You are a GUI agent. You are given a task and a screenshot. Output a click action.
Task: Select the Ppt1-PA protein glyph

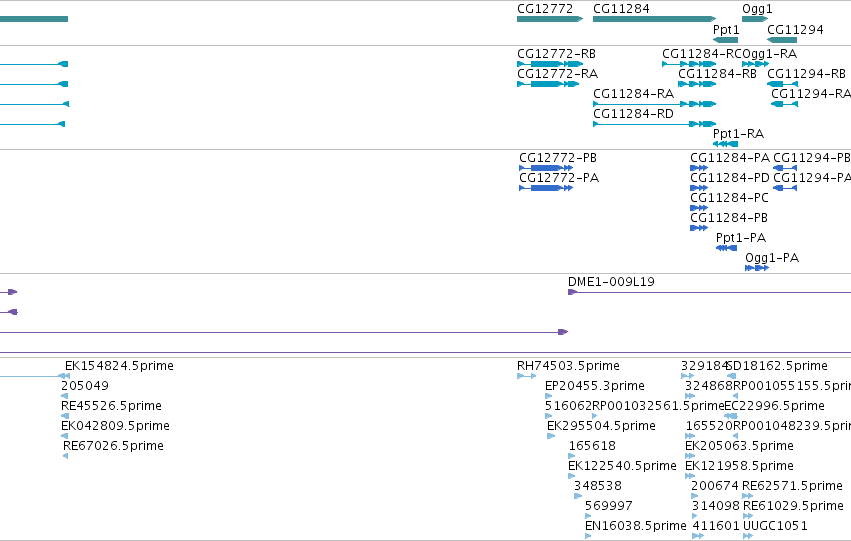click(x=727, y=248)
